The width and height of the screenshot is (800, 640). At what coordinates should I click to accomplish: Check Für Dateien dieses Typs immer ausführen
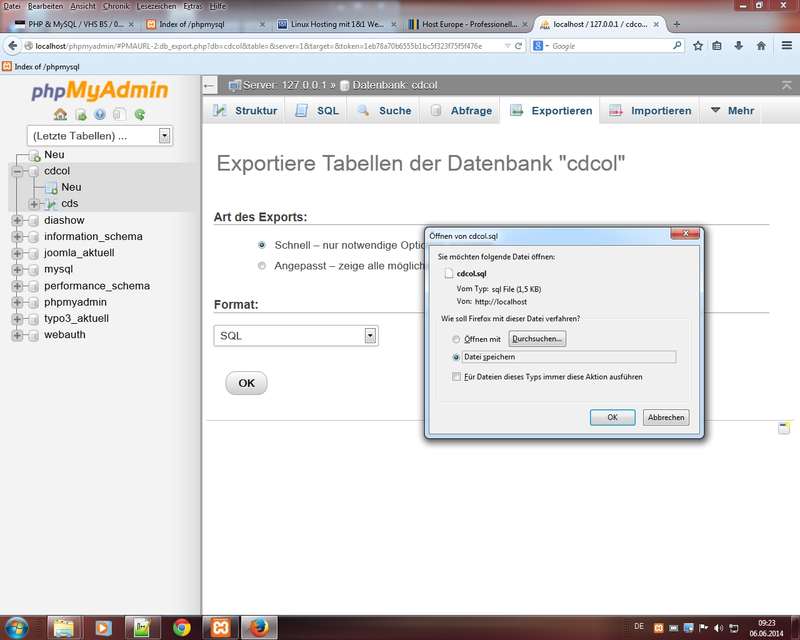tap(457, 377)
